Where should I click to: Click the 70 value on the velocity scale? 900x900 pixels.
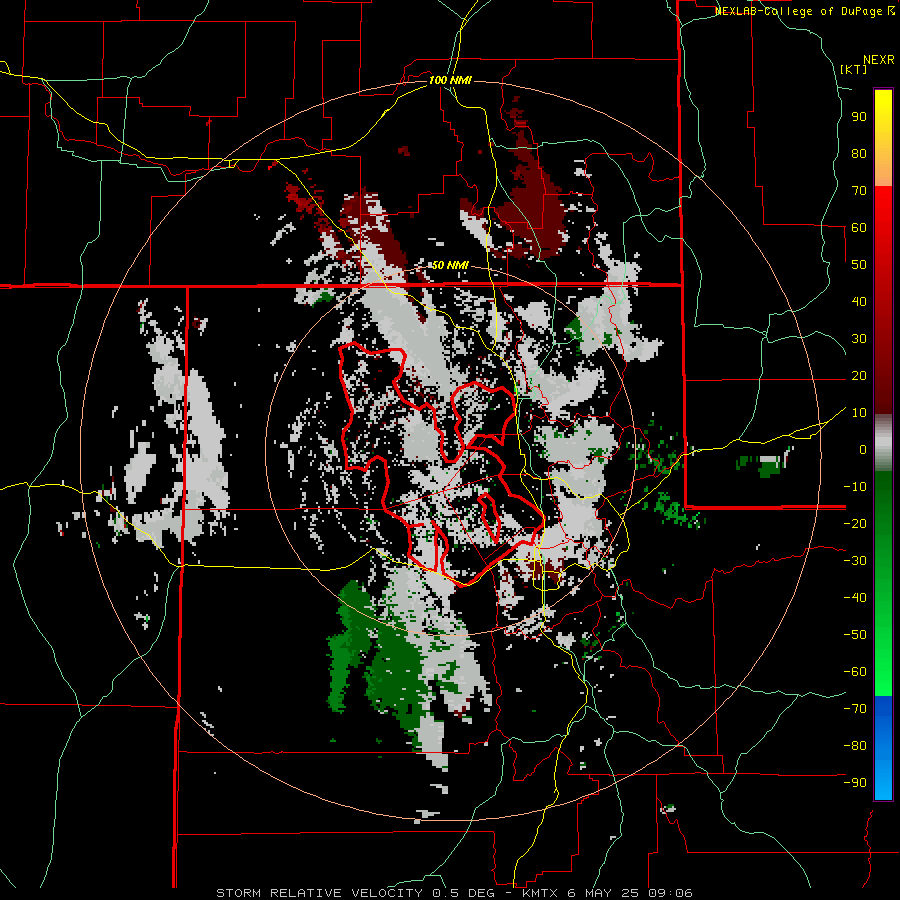859,191
